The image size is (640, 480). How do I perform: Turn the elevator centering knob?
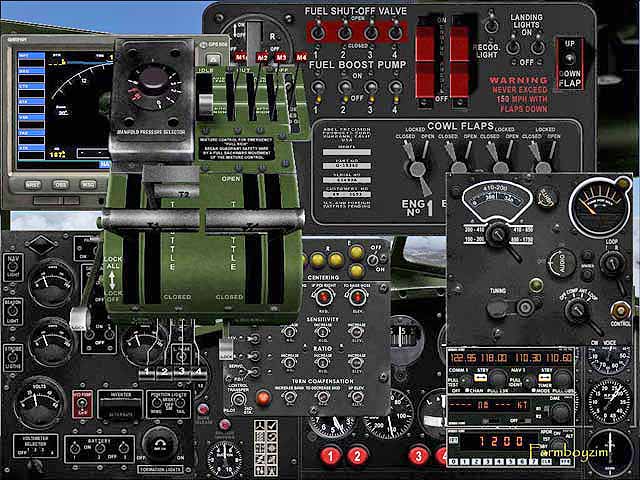[x=357, y=297]
